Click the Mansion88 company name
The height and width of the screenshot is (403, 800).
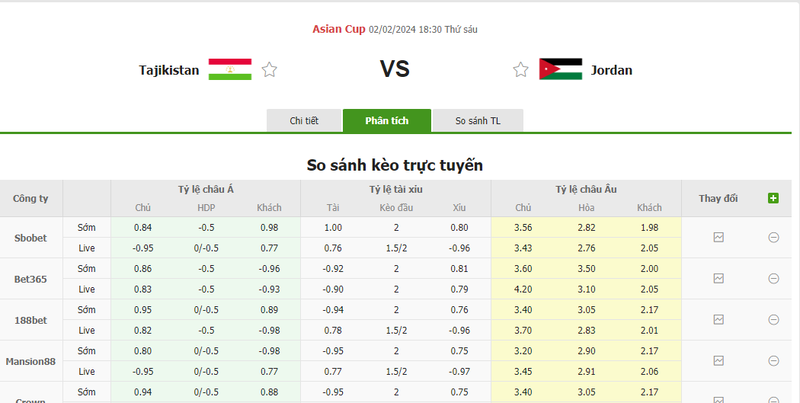[x=31, y=361]
